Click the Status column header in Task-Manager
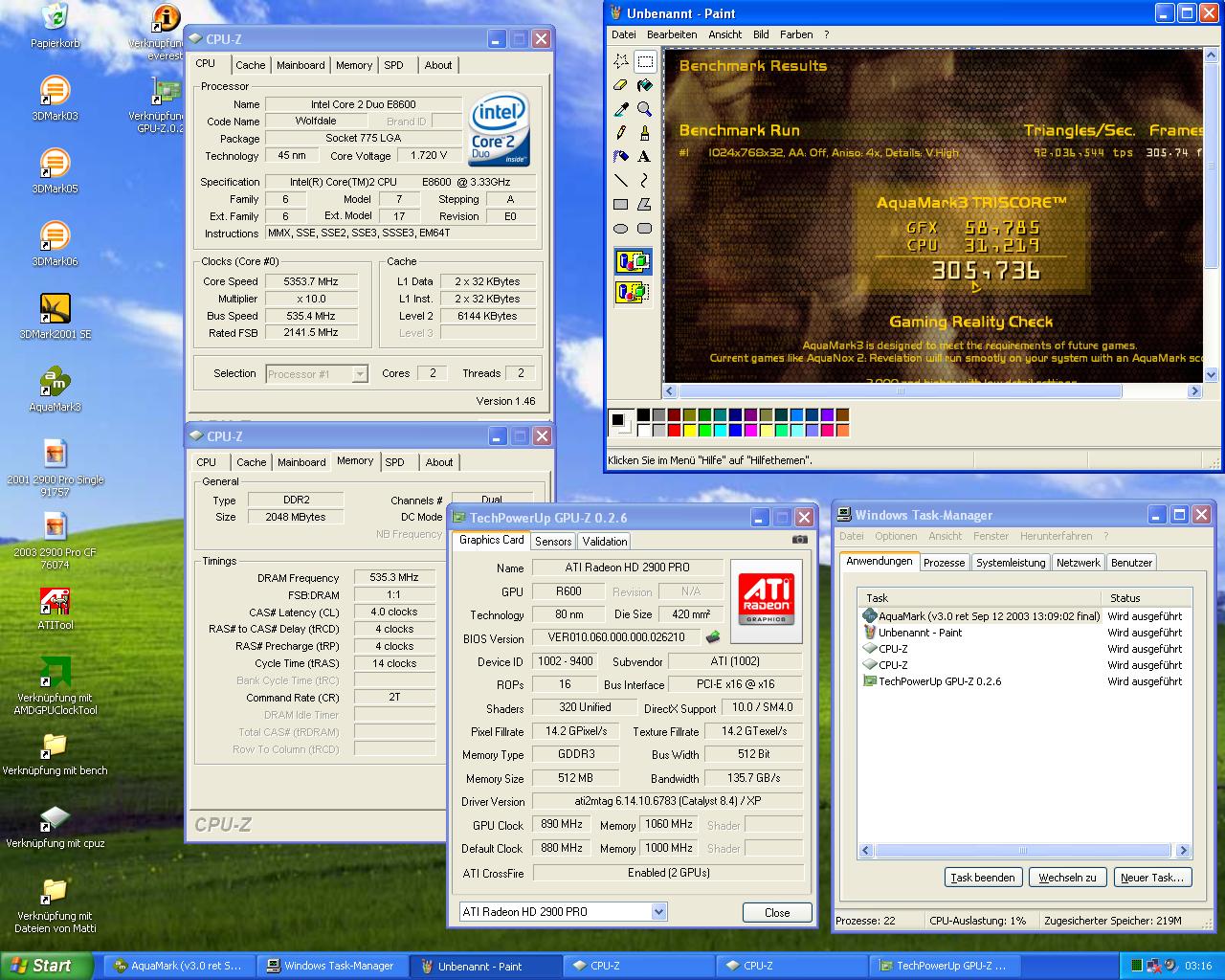Image resolution: width=1225 pixels, height=980 pixels. point(1147,597)
